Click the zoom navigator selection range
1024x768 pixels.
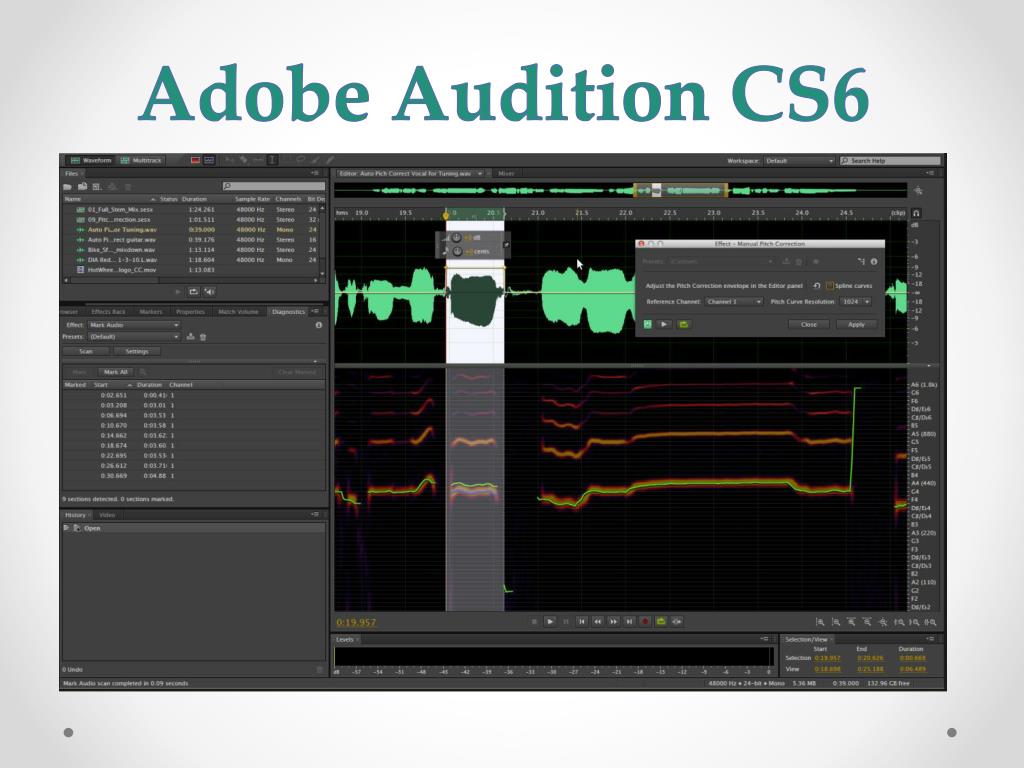tap(680, 190)
